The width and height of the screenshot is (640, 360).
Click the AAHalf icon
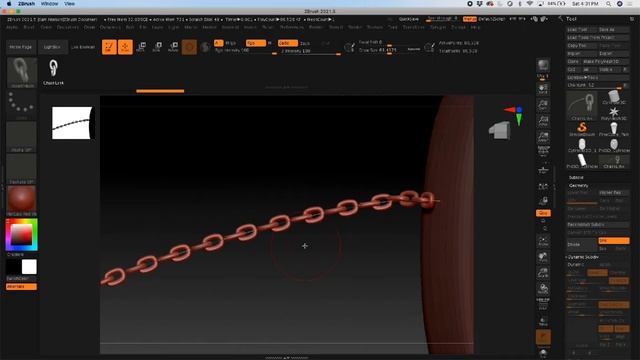tap(543, 137)
